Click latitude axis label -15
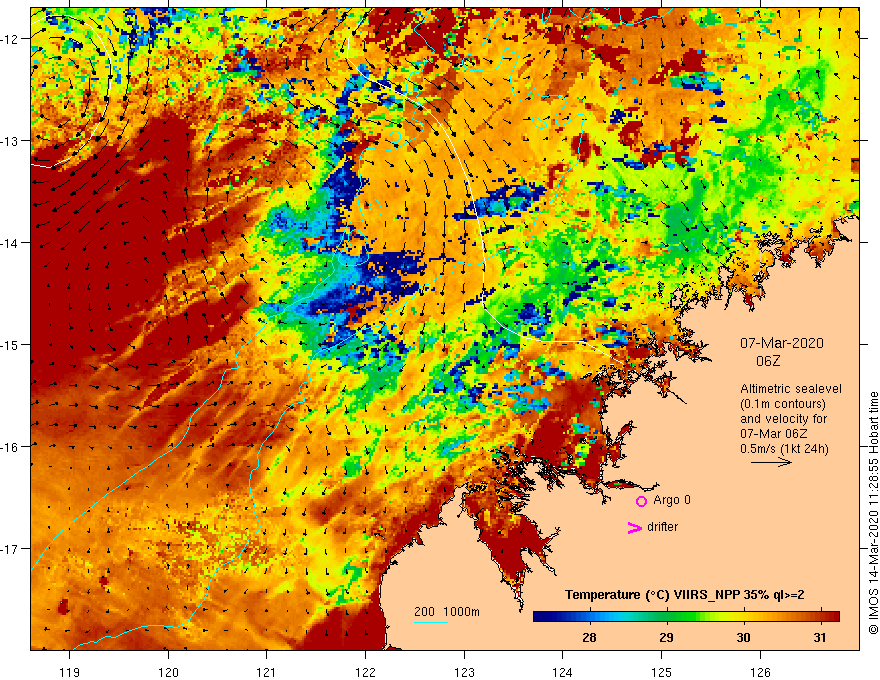880x680 pixels. point(11,344)
